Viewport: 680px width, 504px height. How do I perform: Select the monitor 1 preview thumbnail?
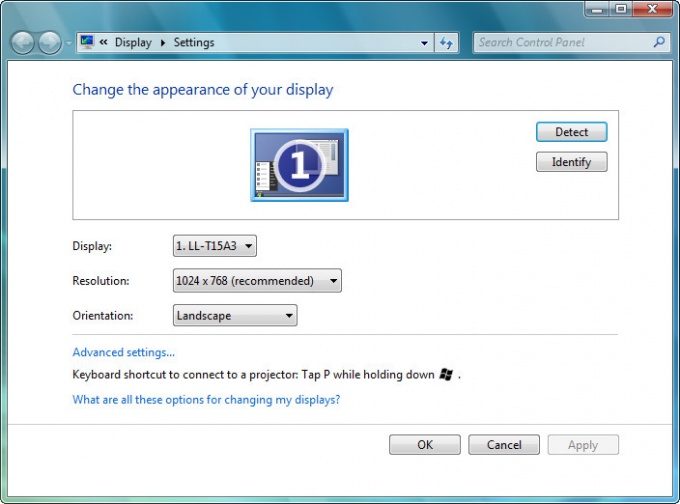[x=299, y=165]
